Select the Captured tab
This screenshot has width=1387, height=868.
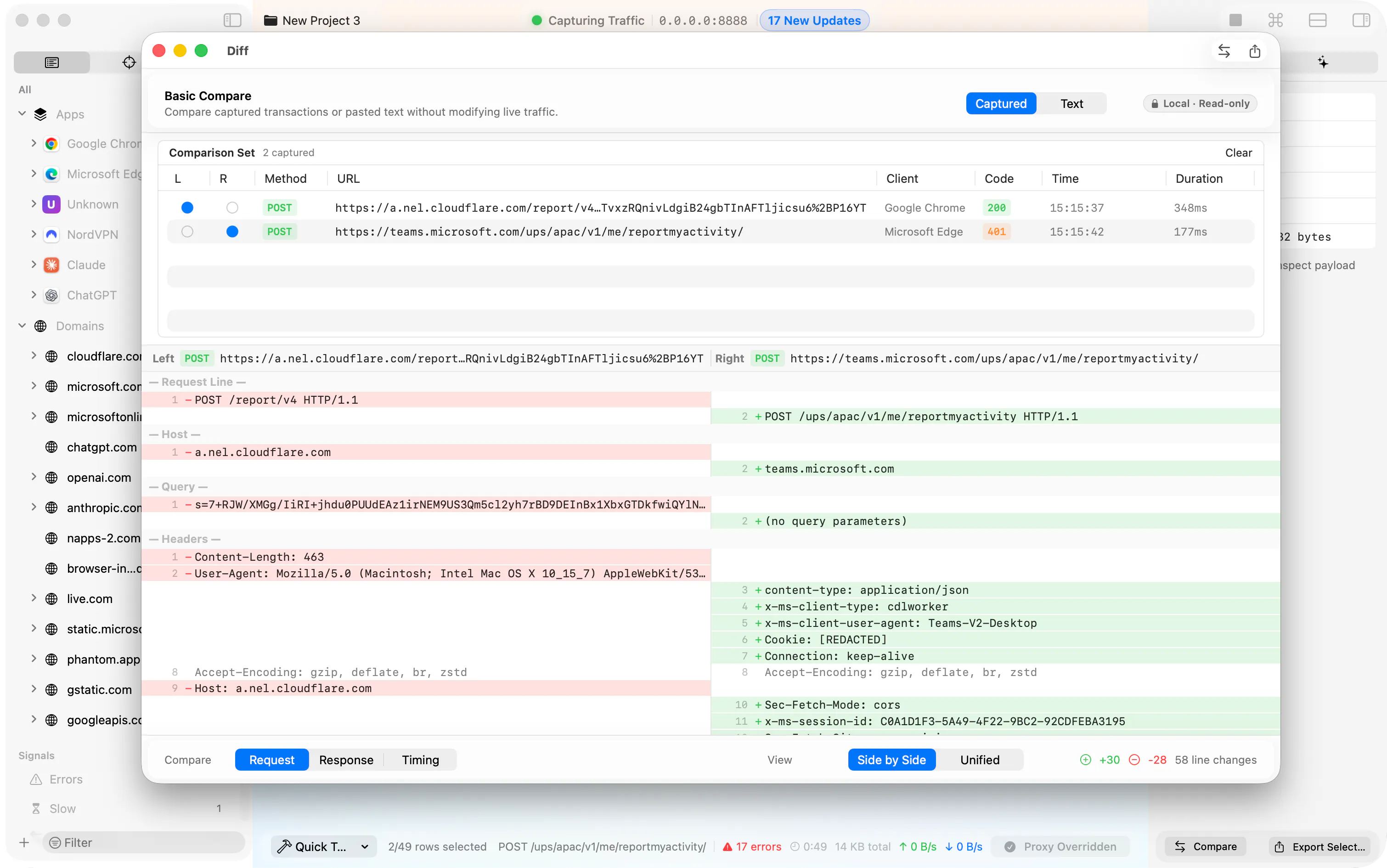coord(1001,103)
